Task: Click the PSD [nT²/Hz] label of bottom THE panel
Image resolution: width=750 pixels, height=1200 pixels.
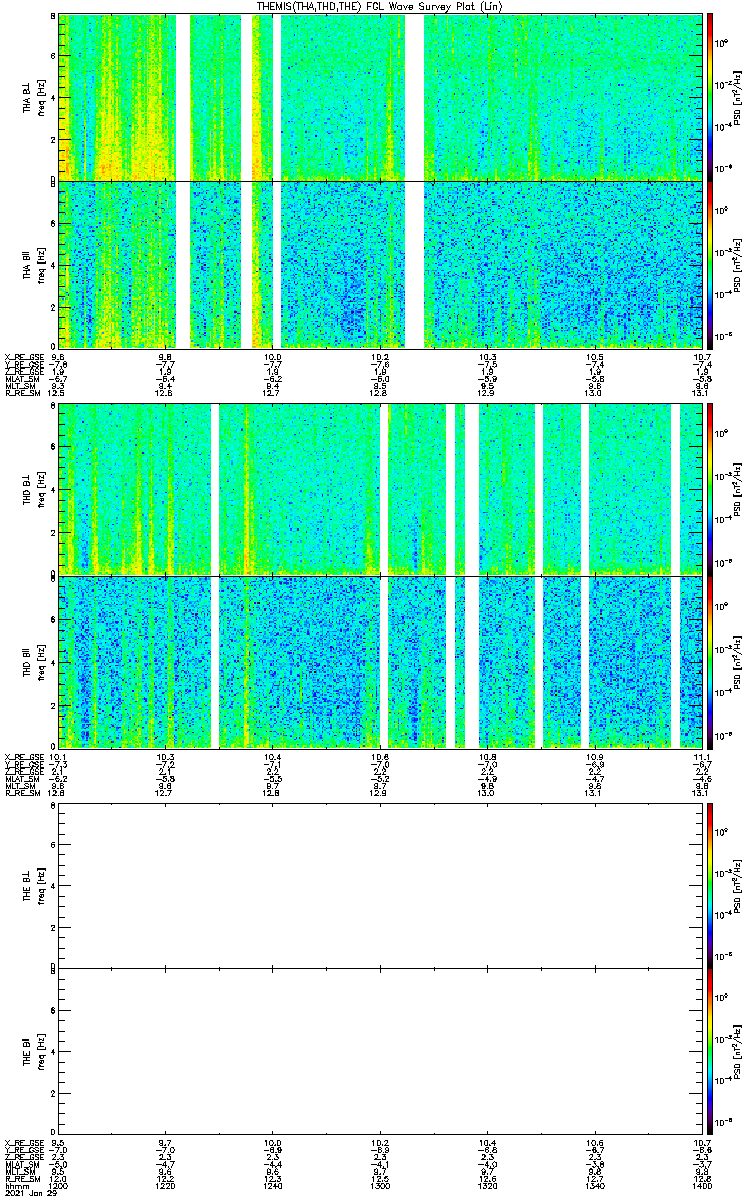Action: coord(737,1050)
